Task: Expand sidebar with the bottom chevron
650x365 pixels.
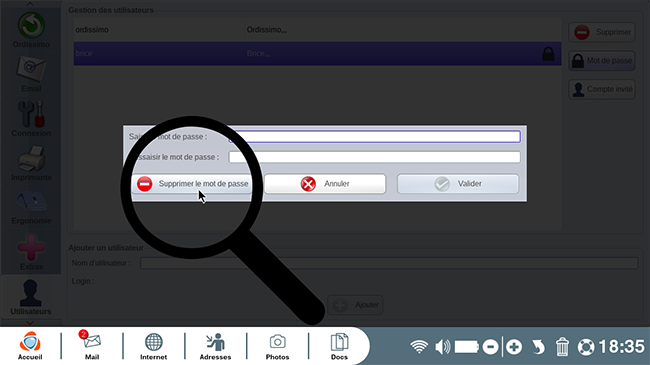Action: point(30,322)
